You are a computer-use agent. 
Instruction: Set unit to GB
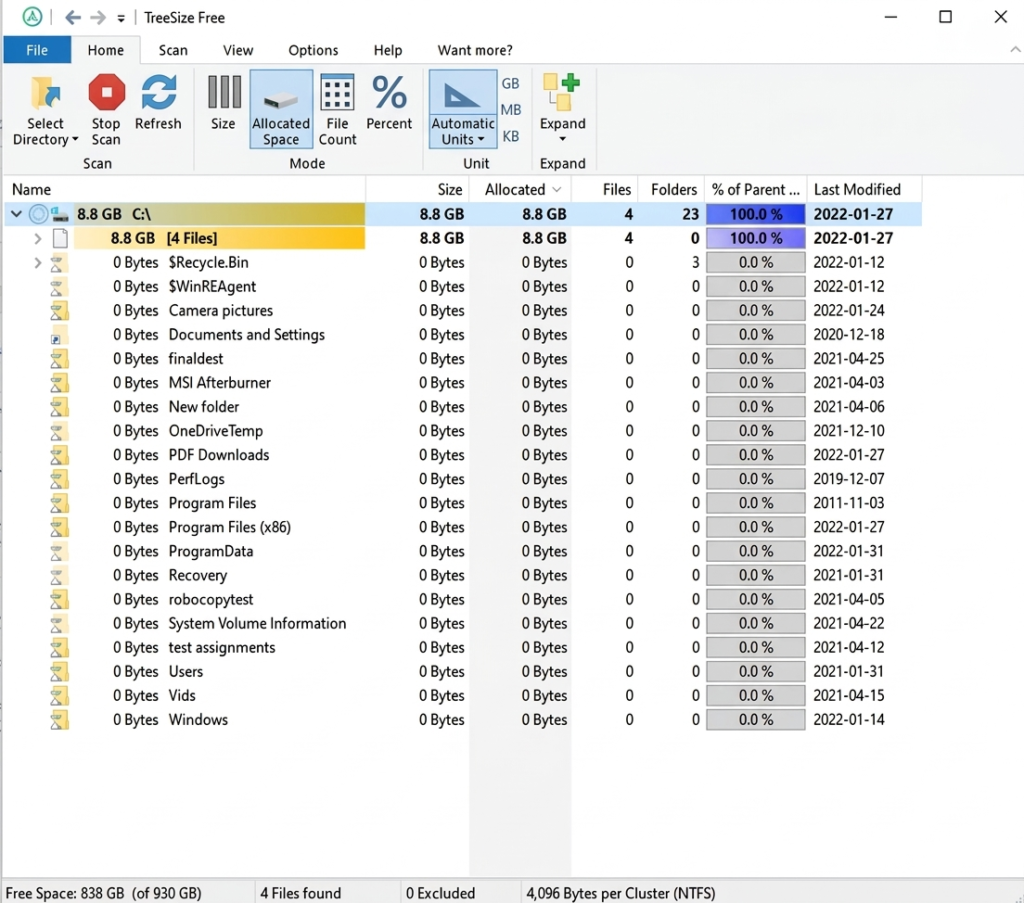pyautogui.click(x=511, y=84)
